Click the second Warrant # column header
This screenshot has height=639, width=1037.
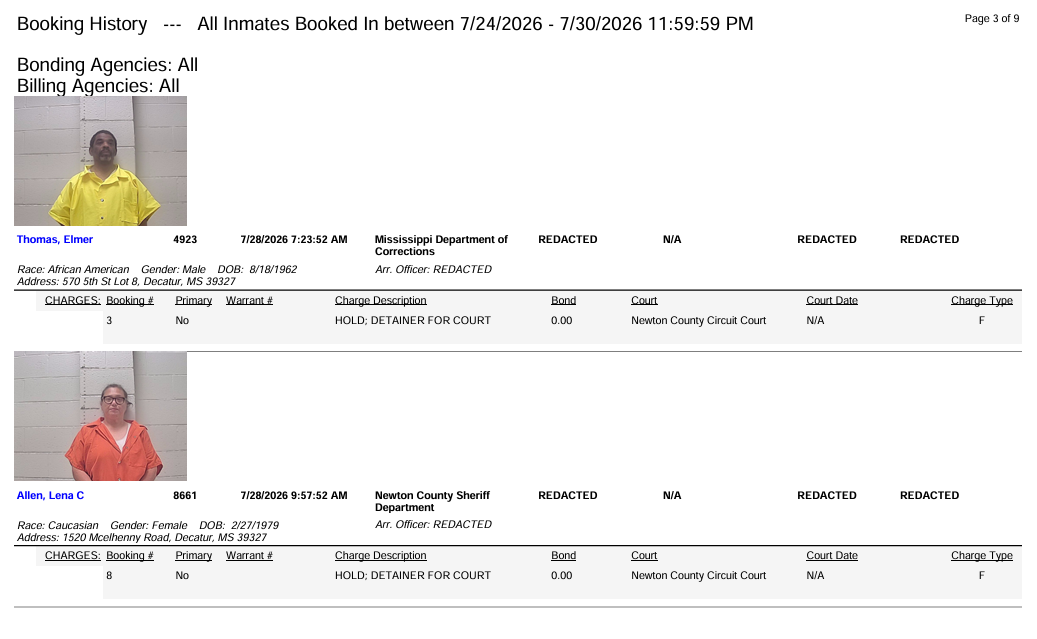pos(249,556)
